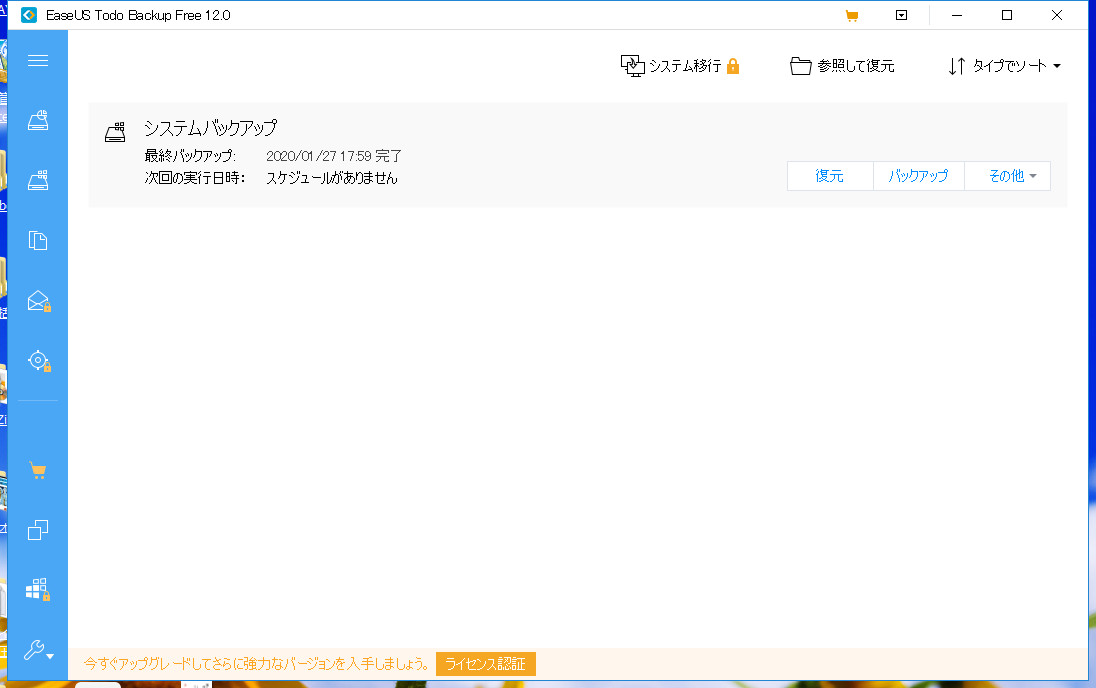The image size is (1096, 688).
Task: Select the File Backup sidebar icon
Action: [x=38, y=241]
